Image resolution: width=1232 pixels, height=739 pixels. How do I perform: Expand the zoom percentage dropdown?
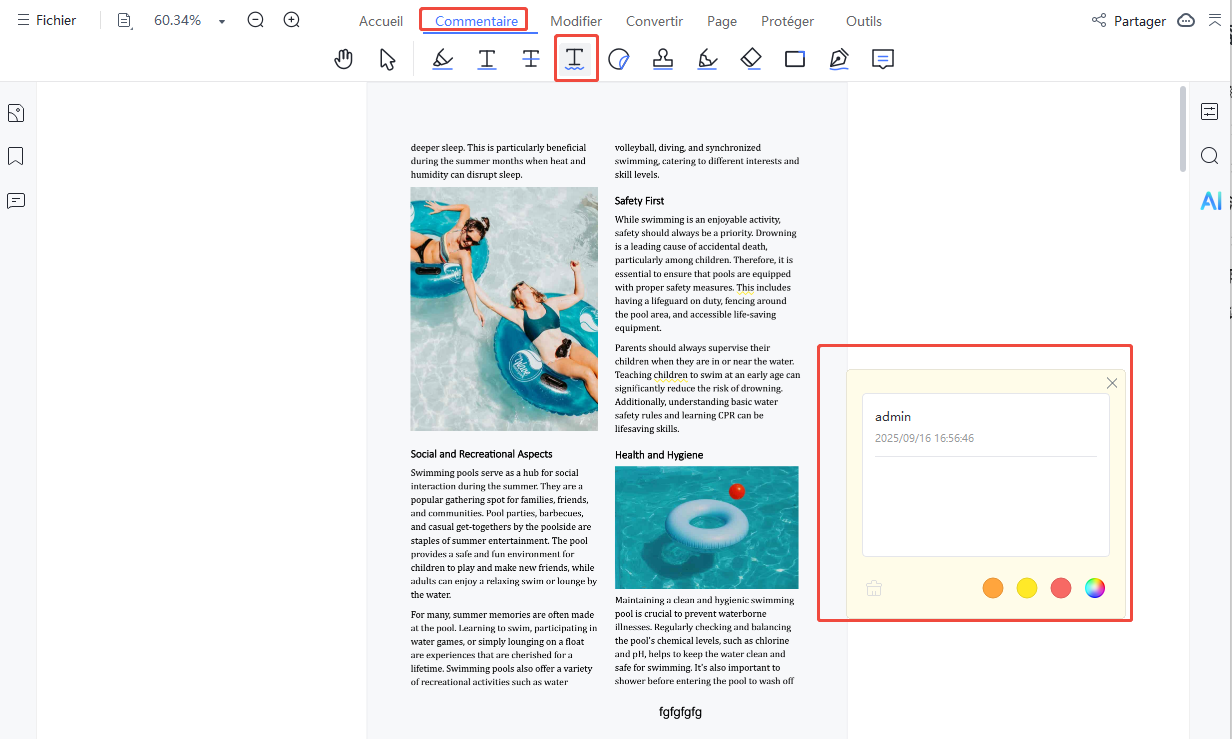pos(222,21)
